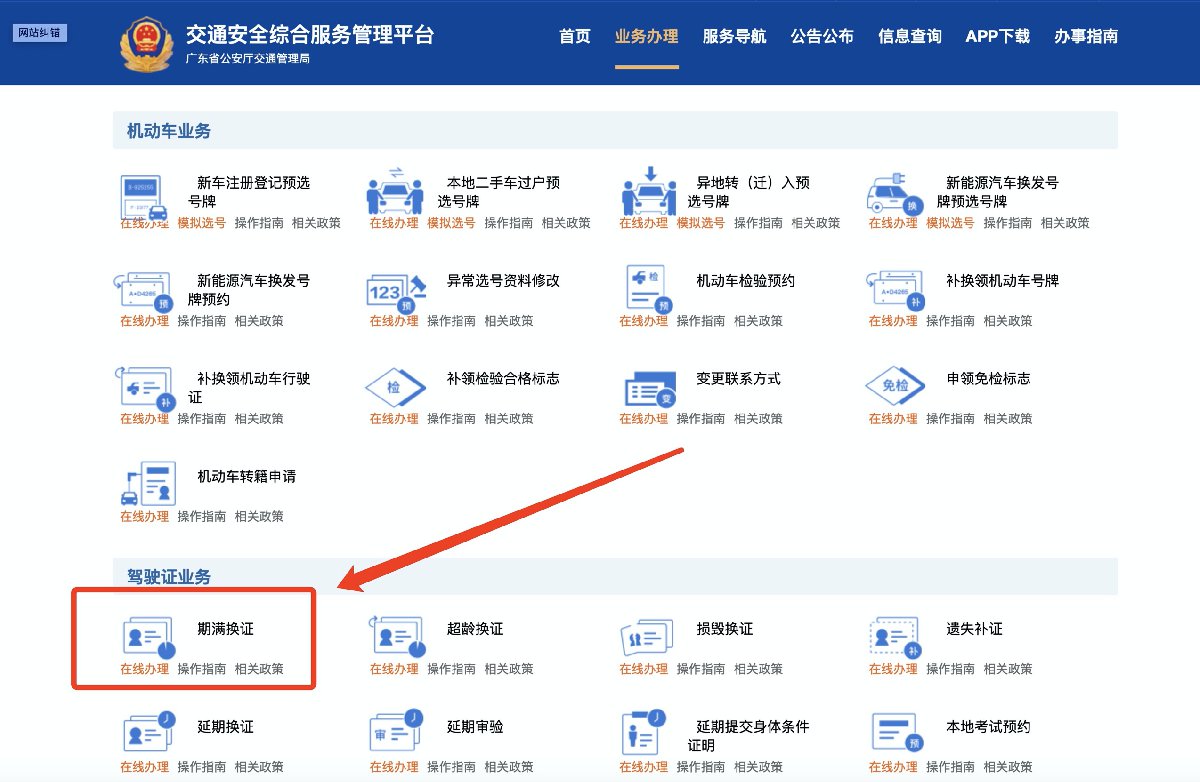Viewport: 1200px width, 782px height.
Task: Click the 机动车转籍申请 icon
Action: coord(147,485)
